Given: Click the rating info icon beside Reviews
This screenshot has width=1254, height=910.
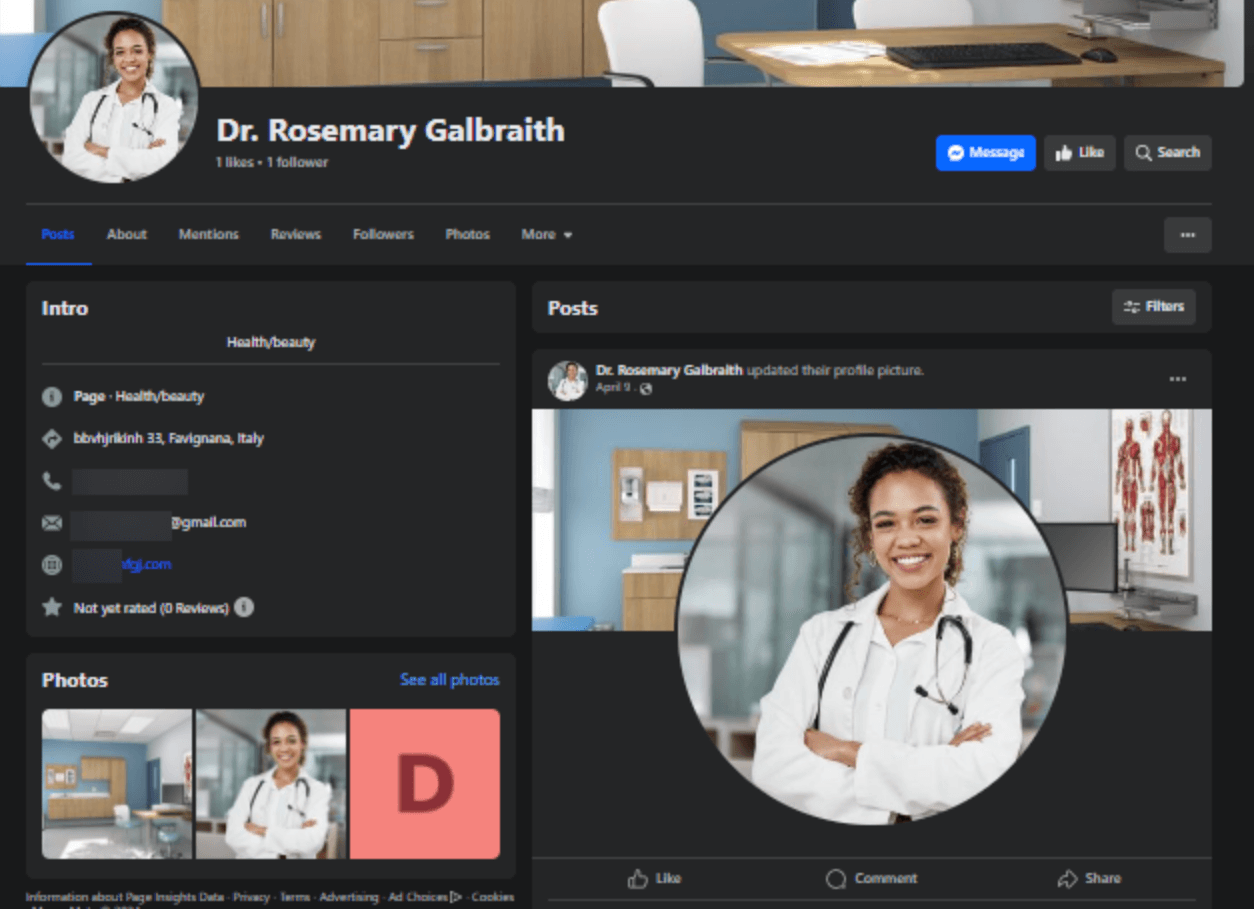Looking at the screenshot, I should tap(244, 607).
